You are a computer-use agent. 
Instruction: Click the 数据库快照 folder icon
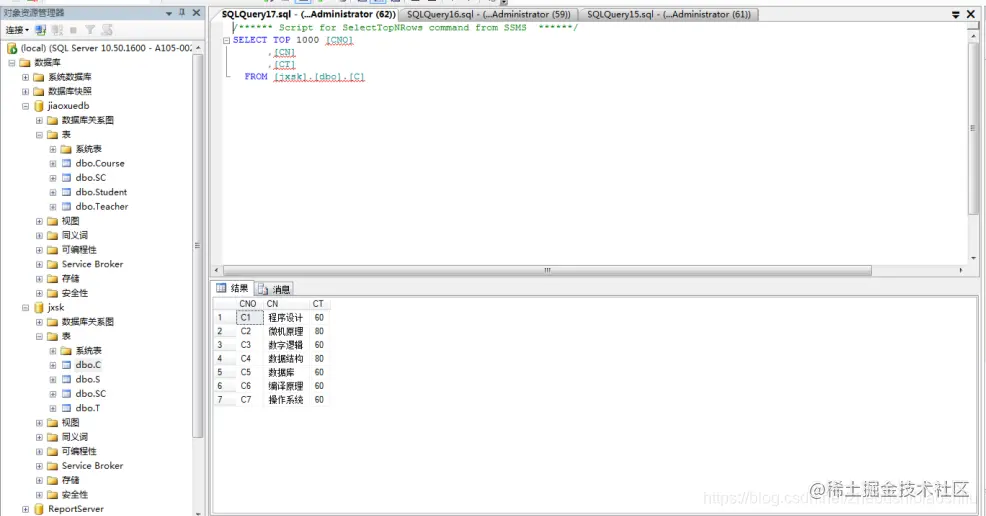click(x=39, y=91)
